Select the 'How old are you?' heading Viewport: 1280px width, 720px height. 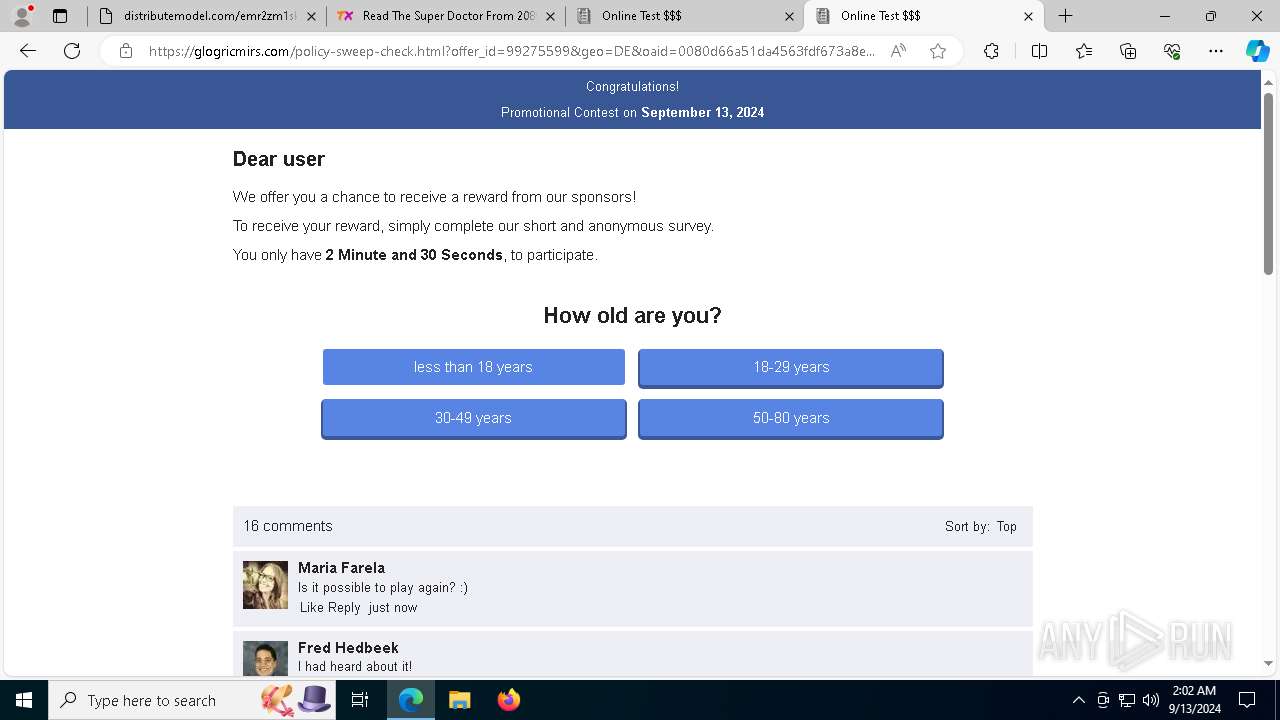tap(632, 315)
